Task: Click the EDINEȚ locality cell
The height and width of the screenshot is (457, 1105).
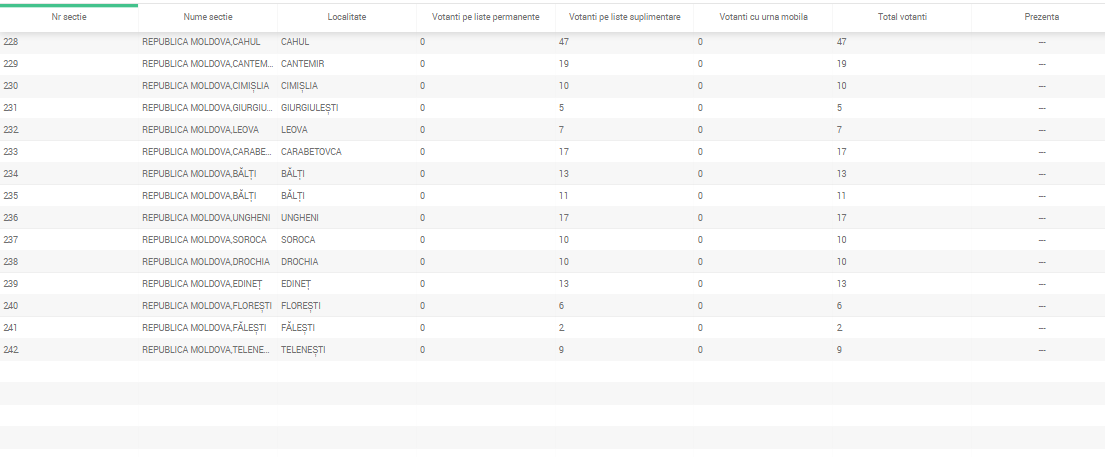Action: [296, 284]
